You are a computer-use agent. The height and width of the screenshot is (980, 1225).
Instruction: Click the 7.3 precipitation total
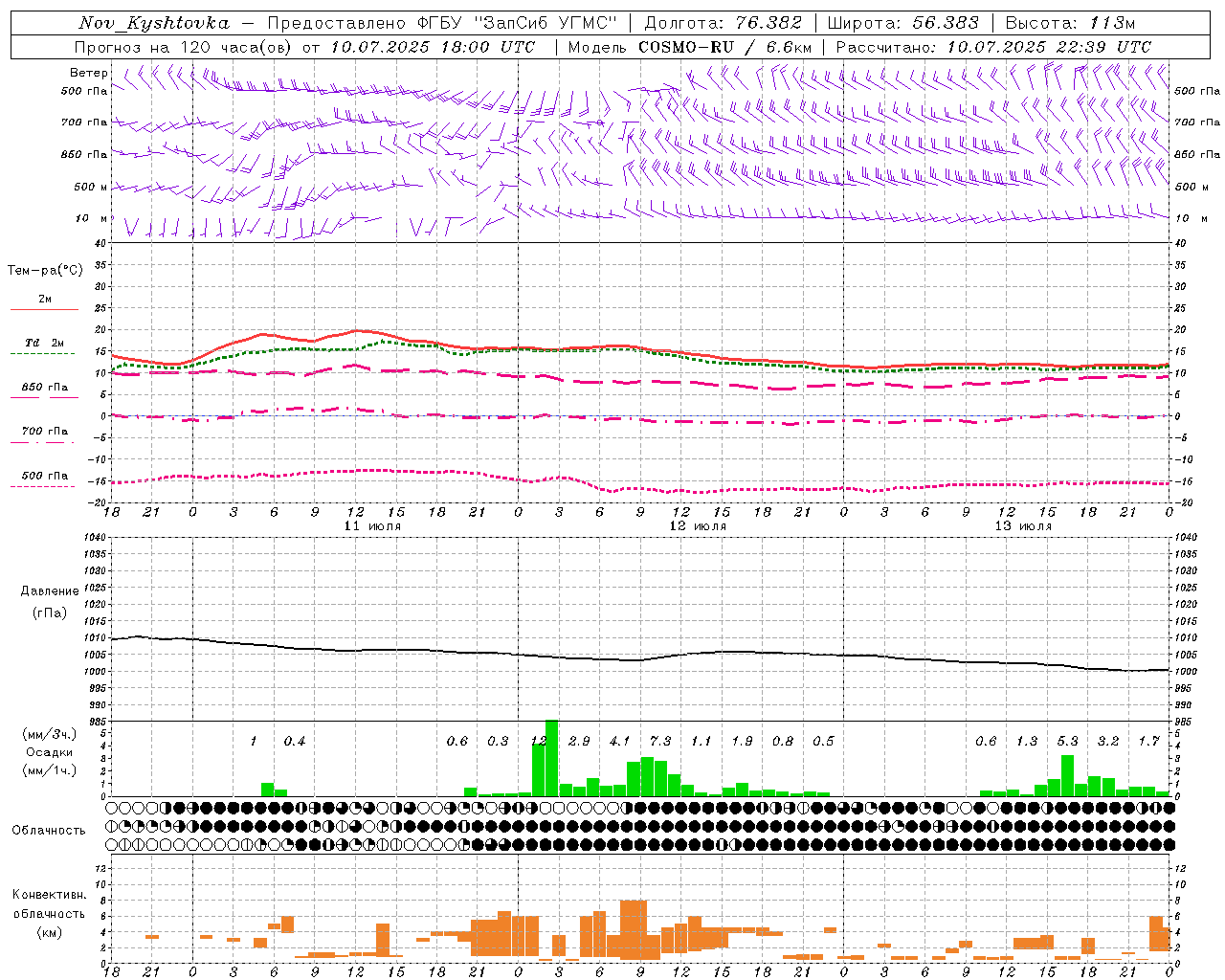tap(660, 742)
